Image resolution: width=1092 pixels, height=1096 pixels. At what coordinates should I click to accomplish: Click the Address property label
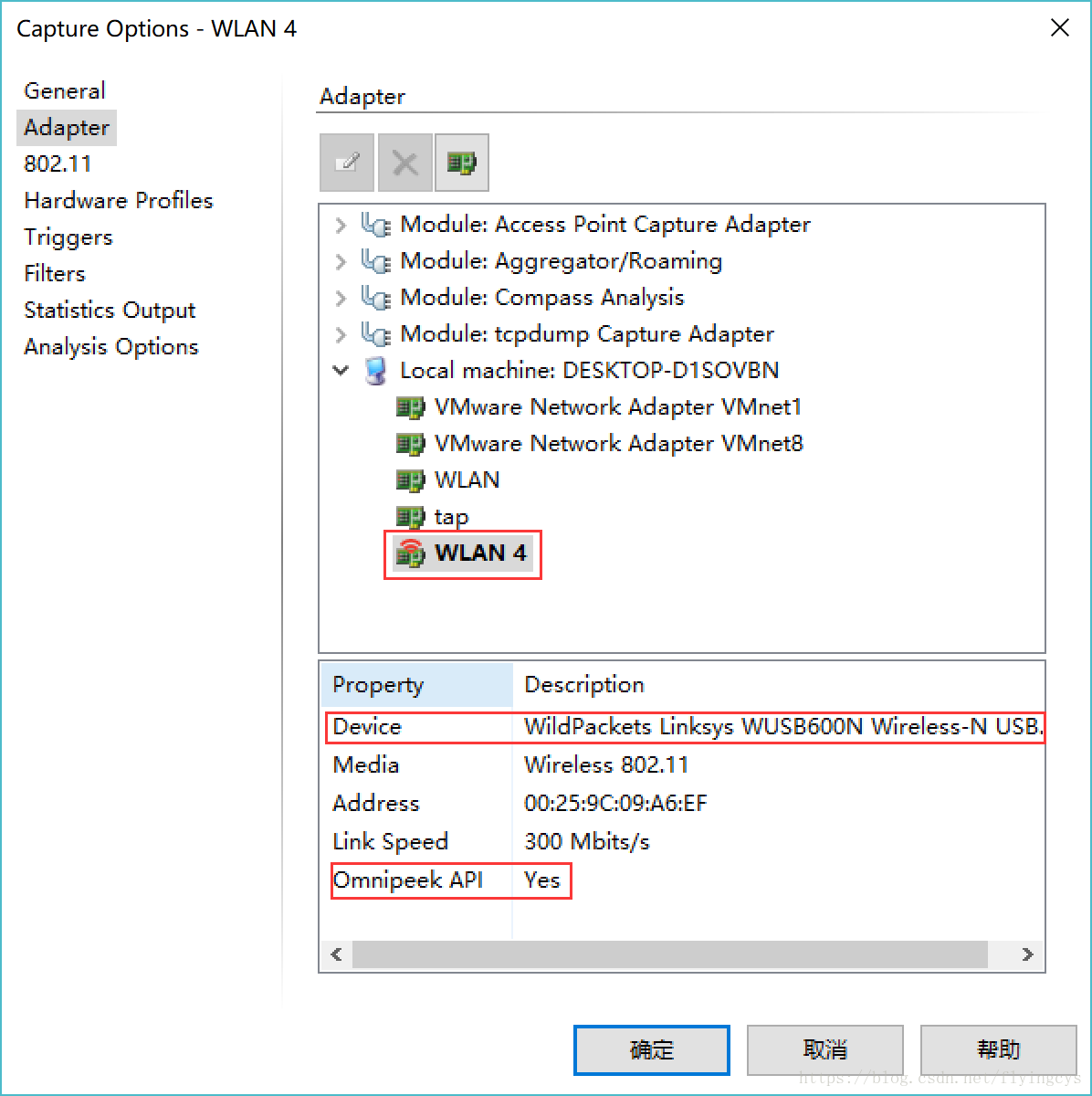tap(376, 804)
